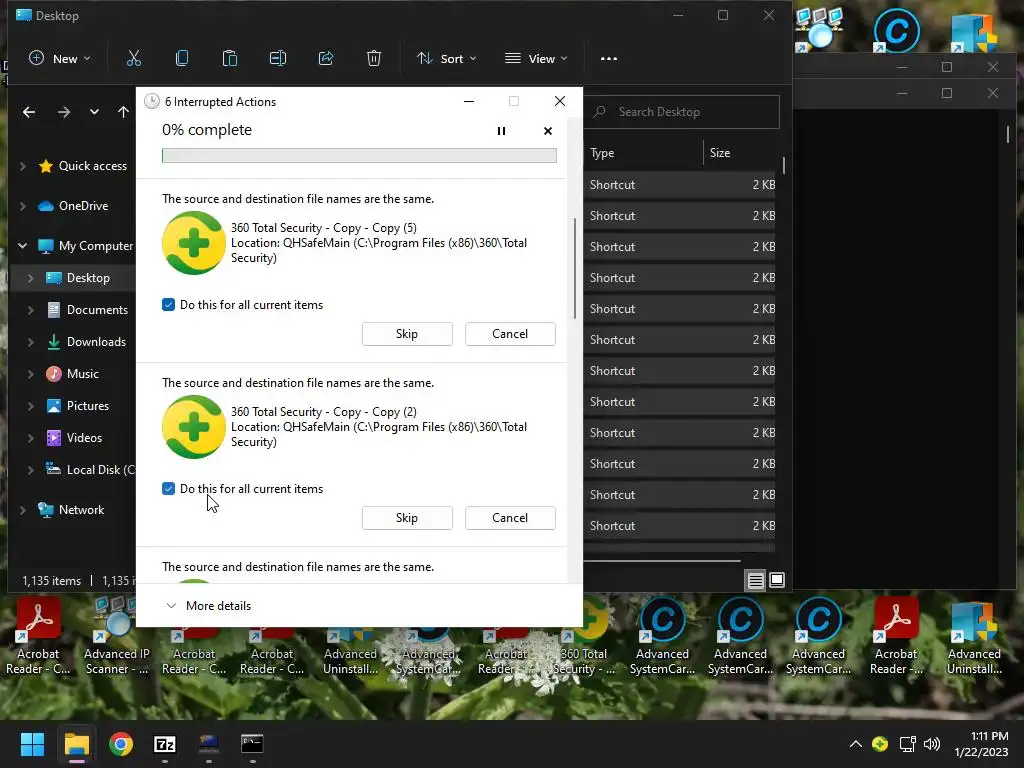Switch to large thumbnails view icon
Image resolution: width=1024 pixels, height=768 pixels.
click(x=777, y=580)
